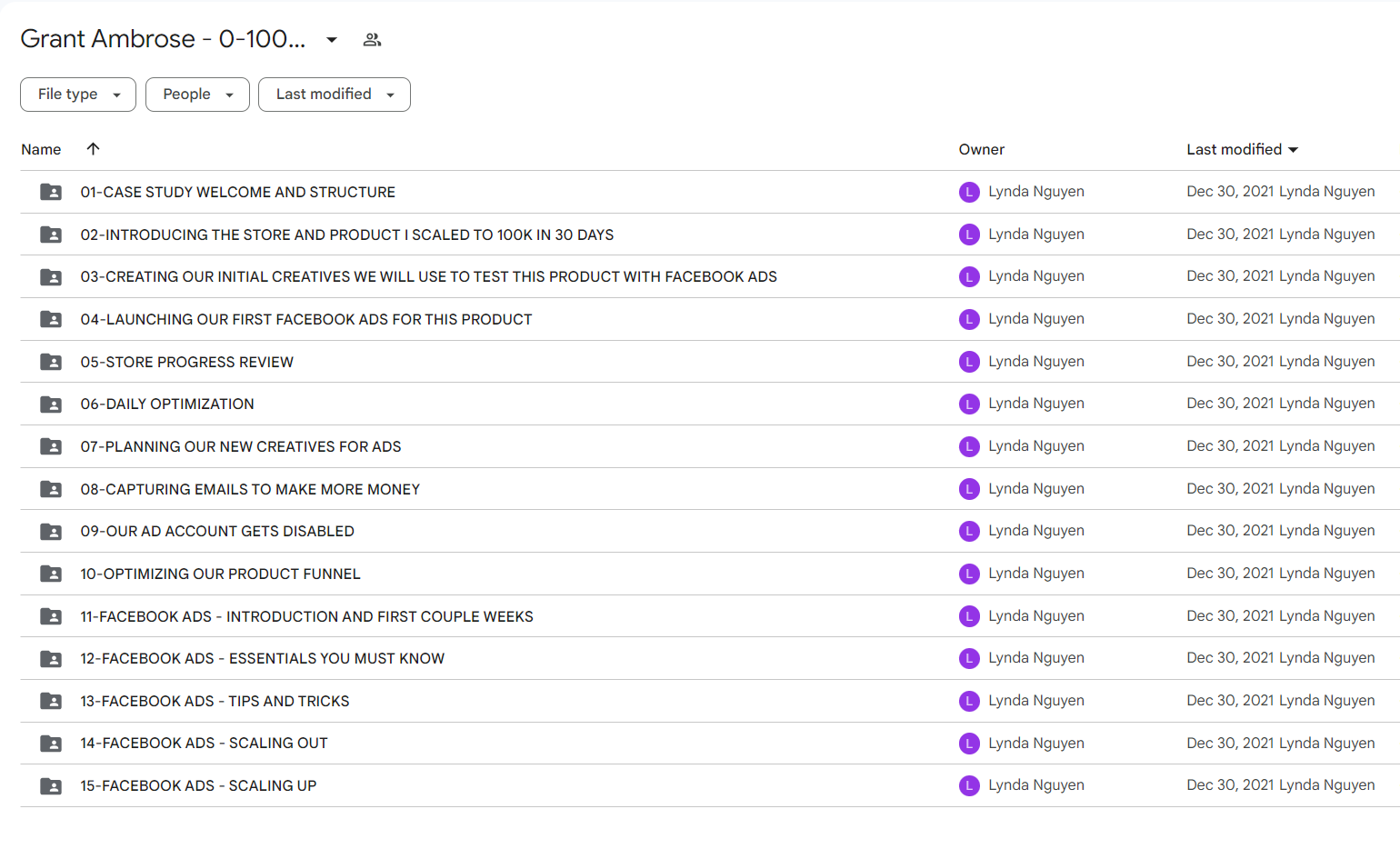Open the People filter dropdown
This screenshot has height=849, width=1400.
[x=197, y=95]
